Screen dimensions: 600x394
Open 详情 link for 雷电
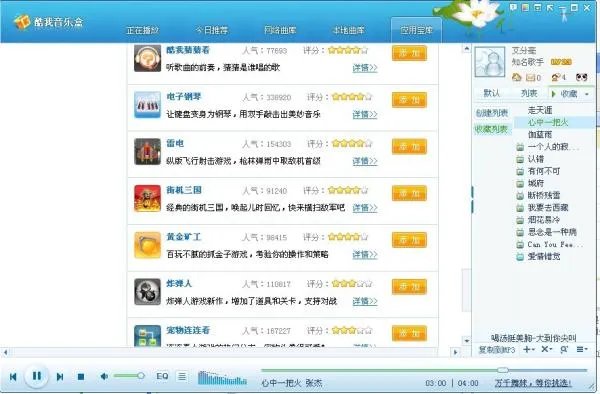(x=365, y=161)
